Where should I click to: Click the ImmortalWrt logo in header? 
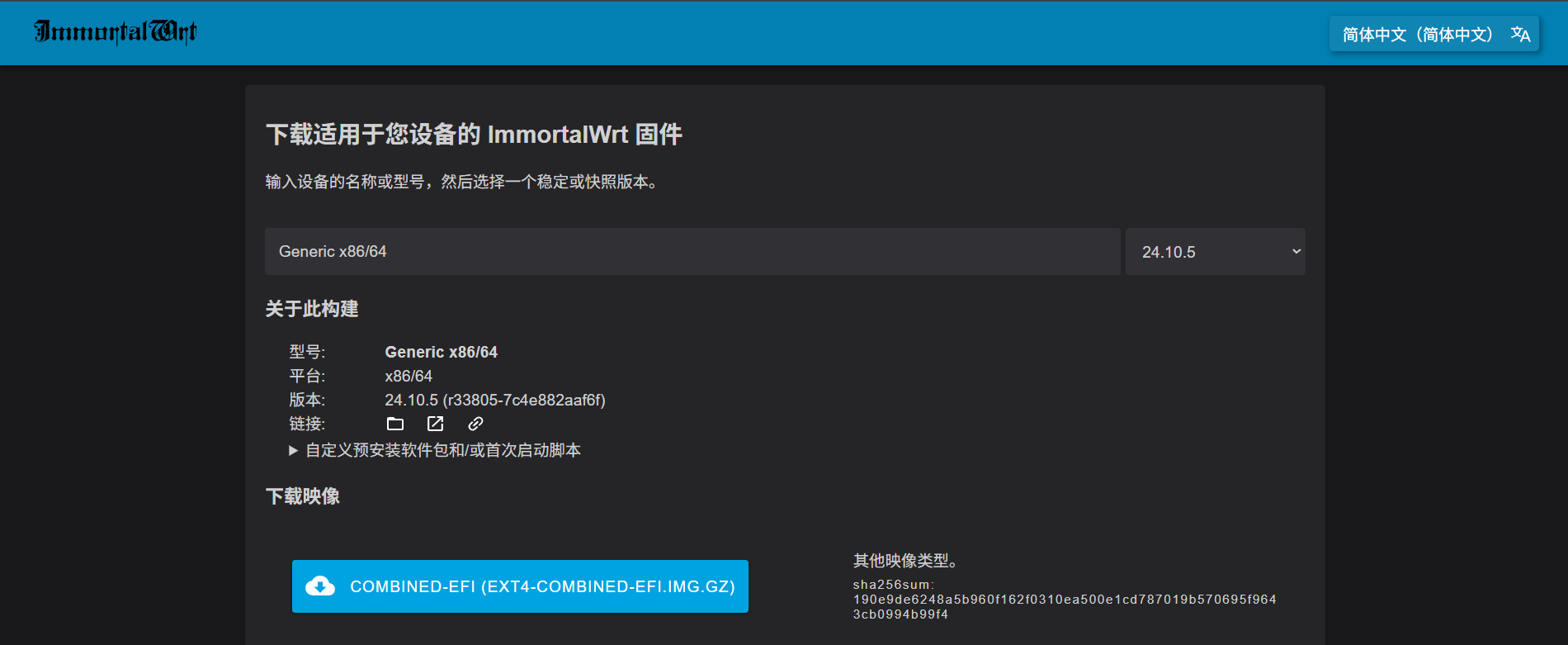point(116,31)
